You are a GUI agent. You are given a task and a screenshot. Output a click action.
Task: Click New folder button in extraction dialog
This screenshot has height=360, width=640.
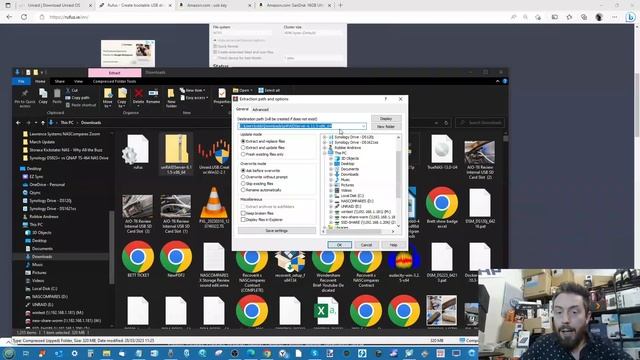[x=386, y=127]
